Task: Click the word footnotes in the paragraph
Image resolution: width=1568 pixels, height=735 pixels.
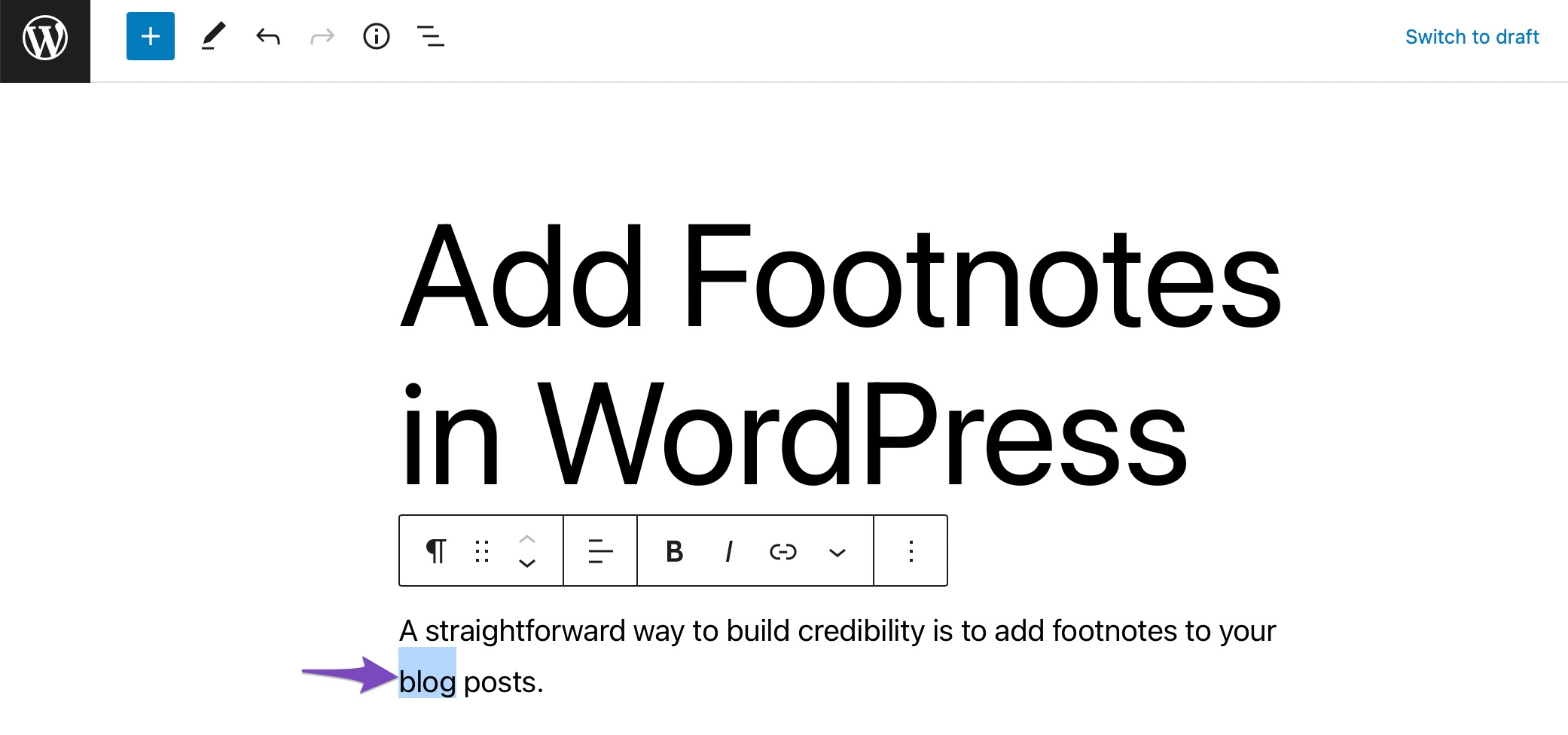Action: click(x=1114, y=631)
